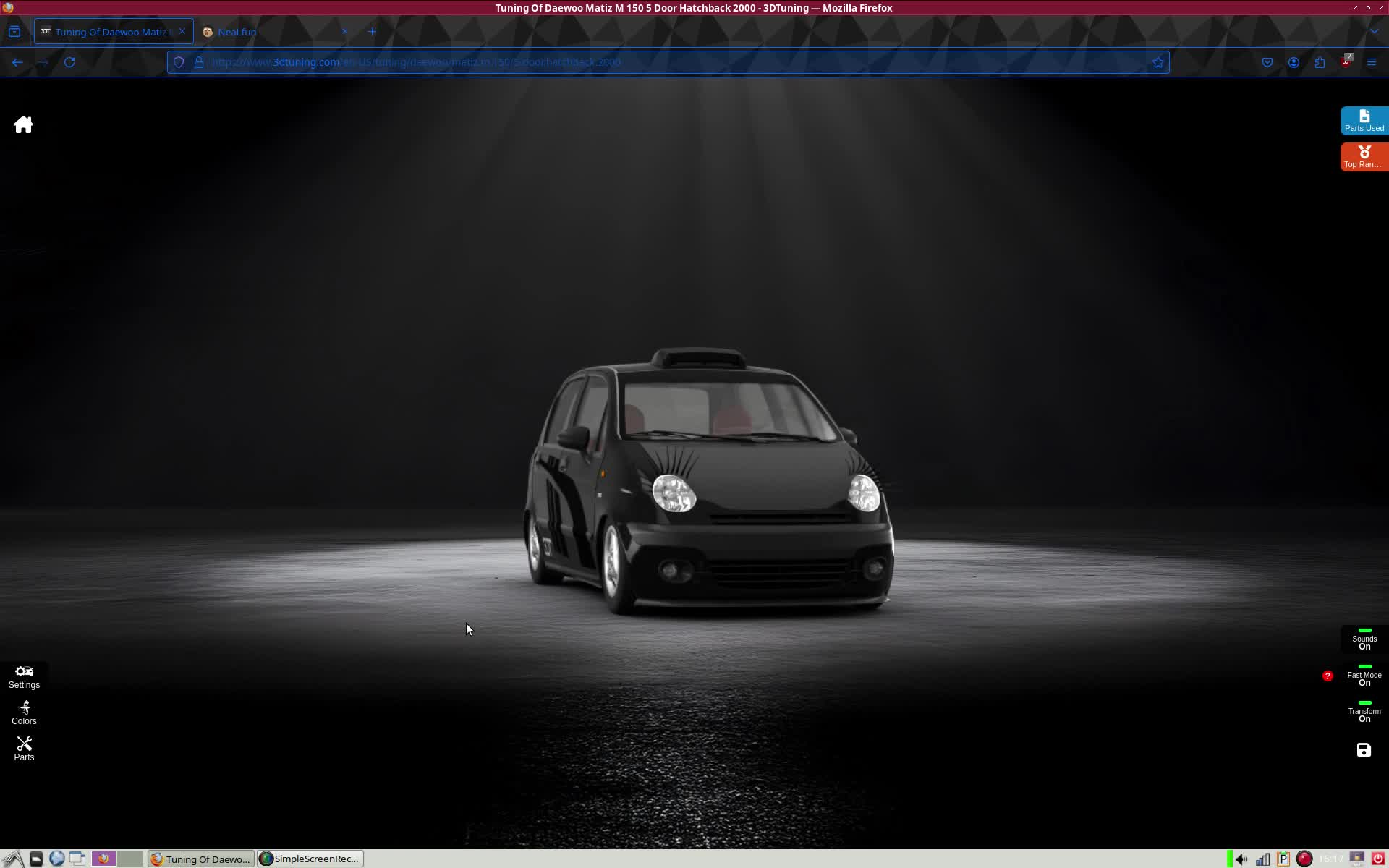Show recent browsing sidebar
This screenshot has height=868, width=1389.
click(x=14, y=31)
